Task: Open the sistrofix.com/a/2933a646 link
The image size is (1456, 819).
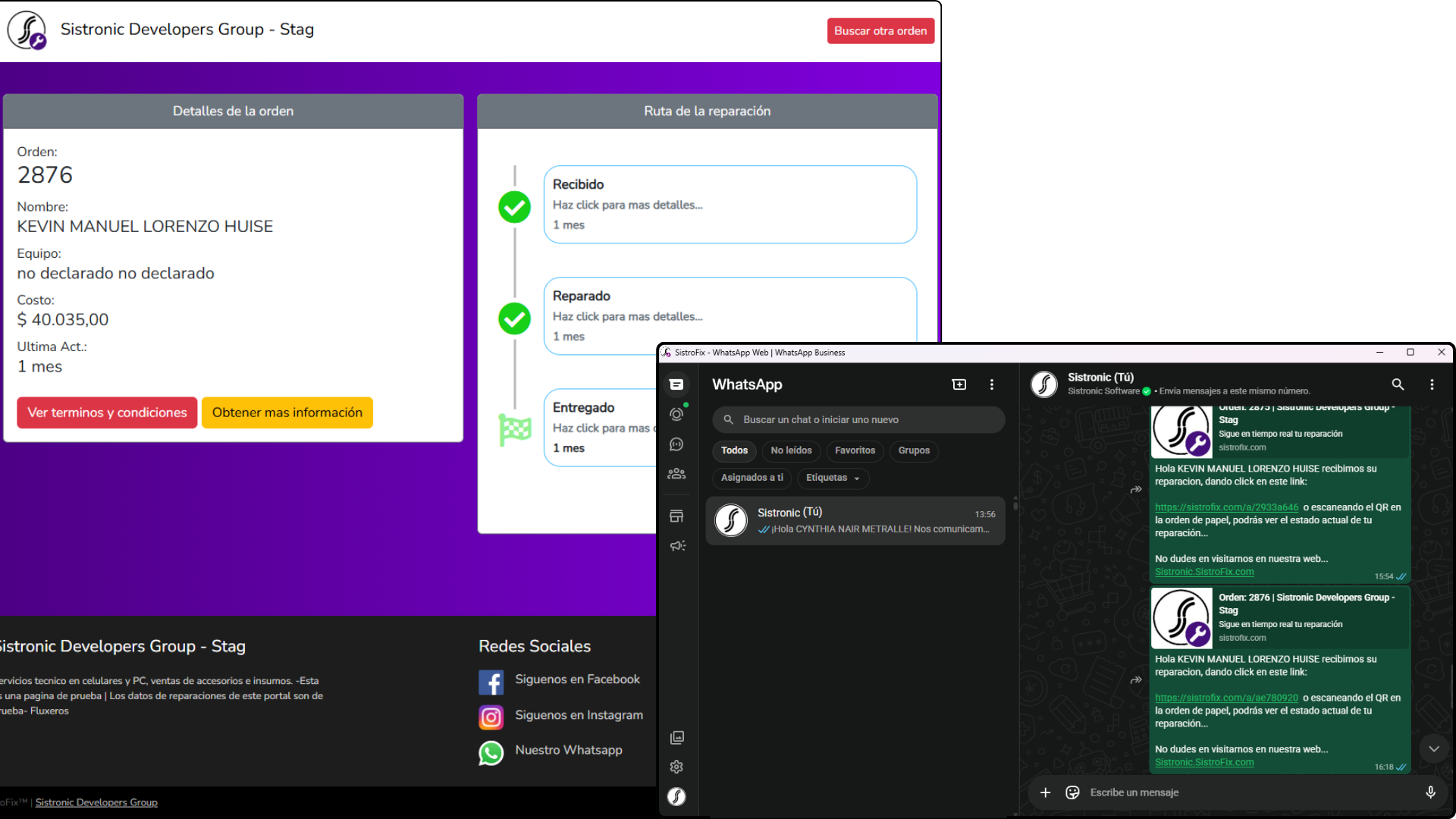Action: (1226, 507)
